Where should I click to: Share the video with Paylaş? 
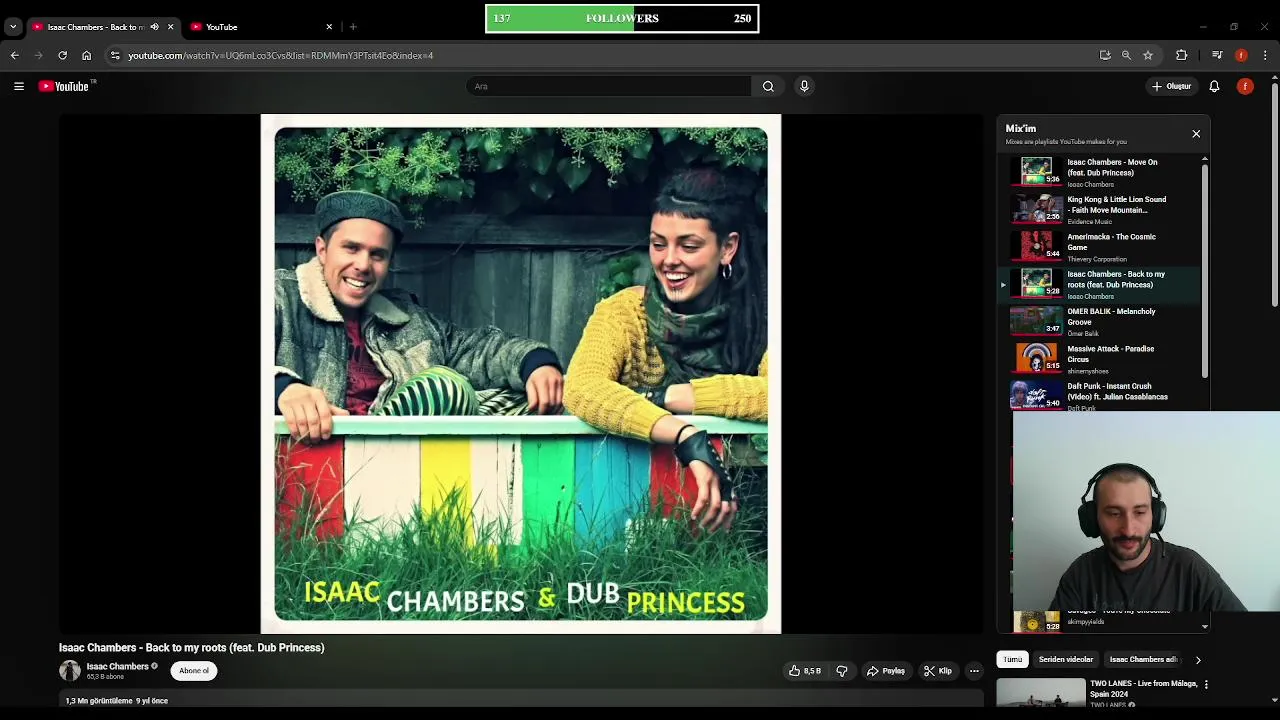[x=886, y=671]
